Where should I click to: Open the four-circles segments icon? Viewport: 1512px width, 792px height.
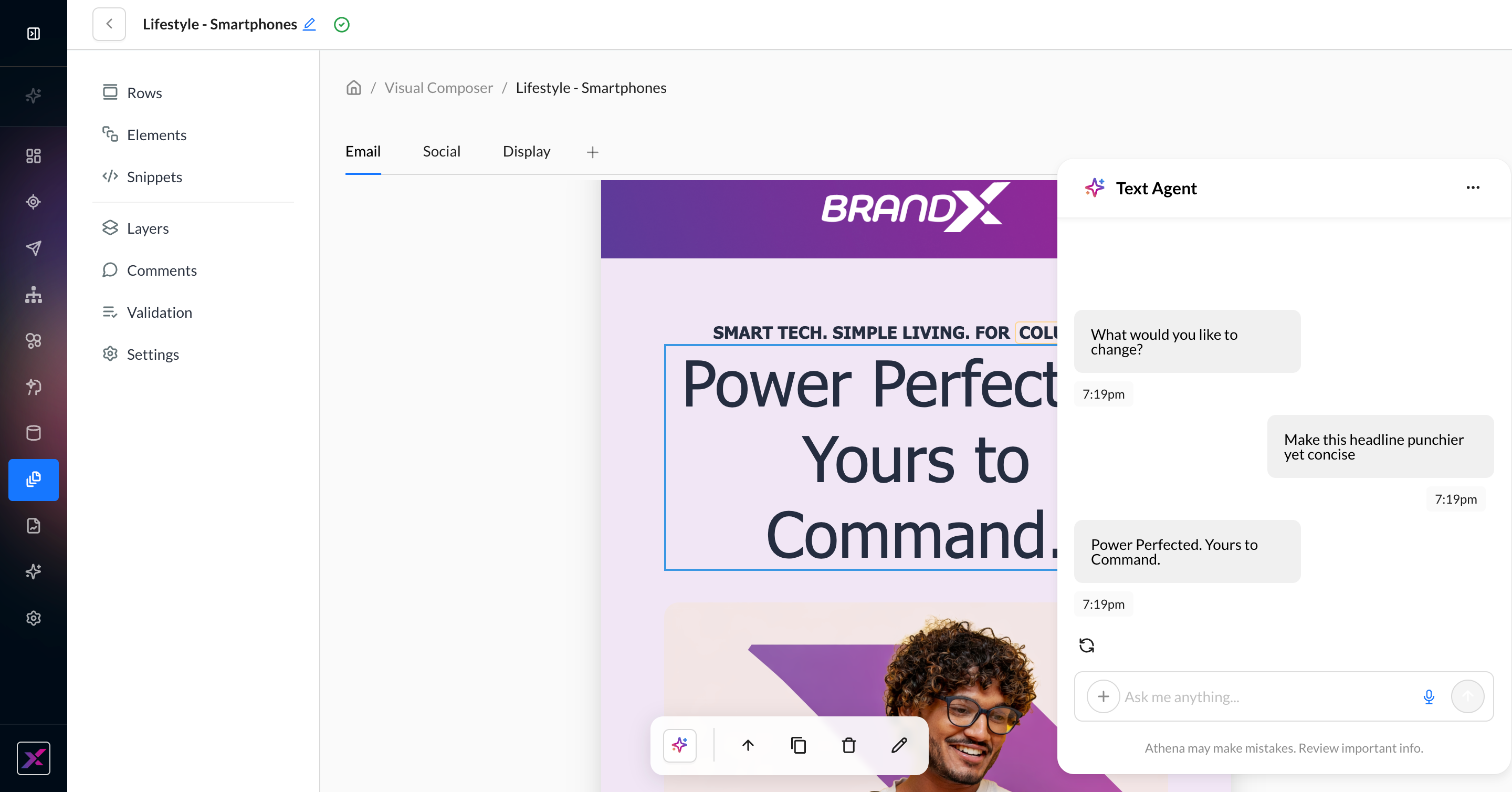[x=34, y=340]
